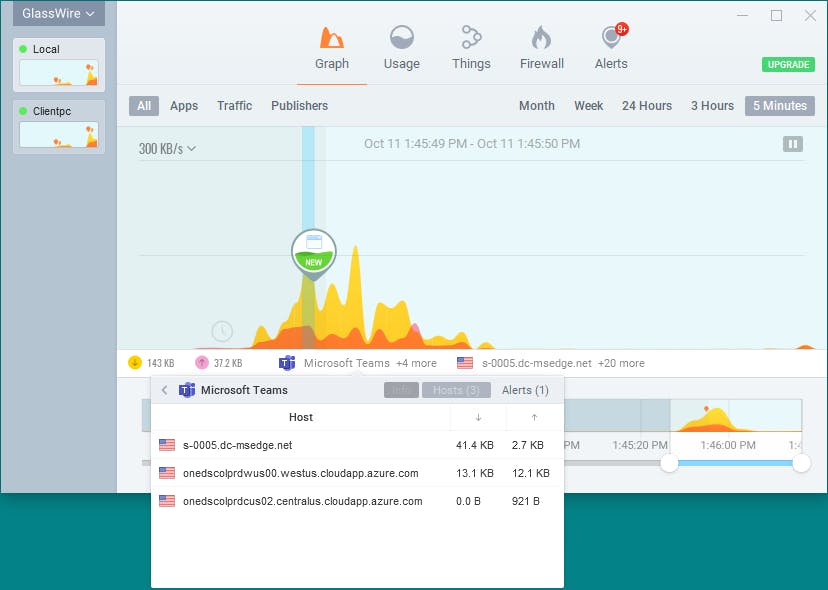The height and width of the screenshot is (590, 828).
Task: Pause the live graph
Action: coord(793,144)
